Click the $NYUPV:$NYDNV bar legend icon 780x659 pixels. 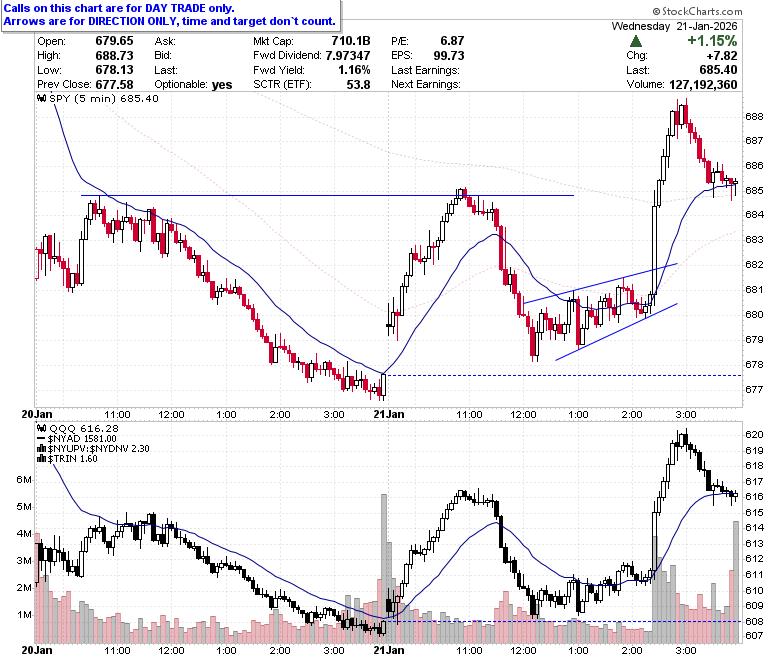(42, 449)
